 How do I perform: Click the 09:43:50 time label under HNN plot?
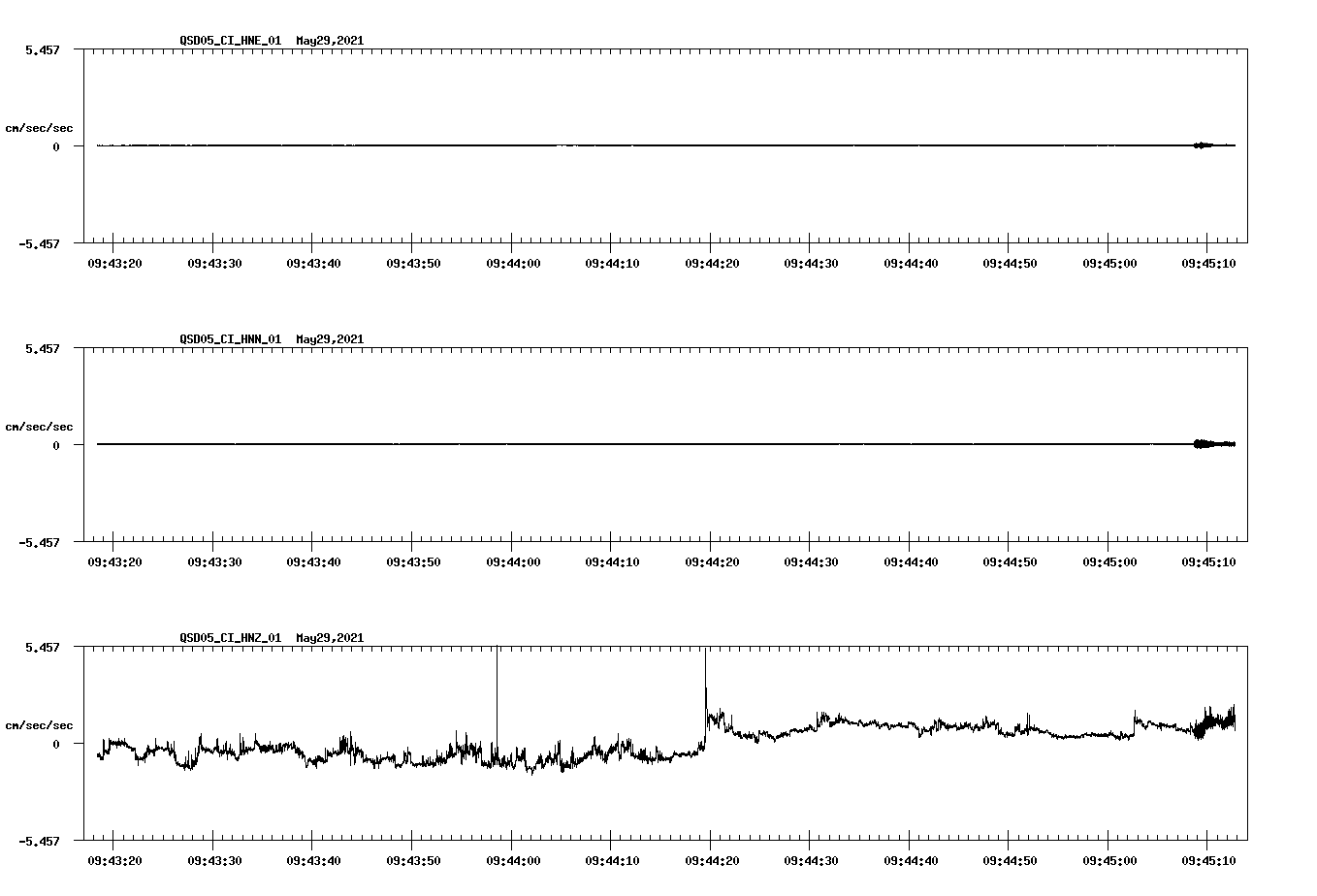click(x=412, y=561)
